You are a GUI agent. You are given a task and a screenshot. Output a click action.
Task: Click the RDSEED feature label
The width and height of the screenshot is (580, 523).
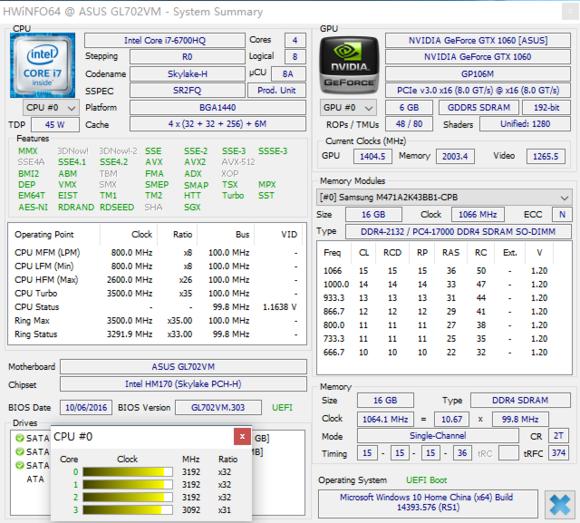pyautogui.click(x=117, y=207)
